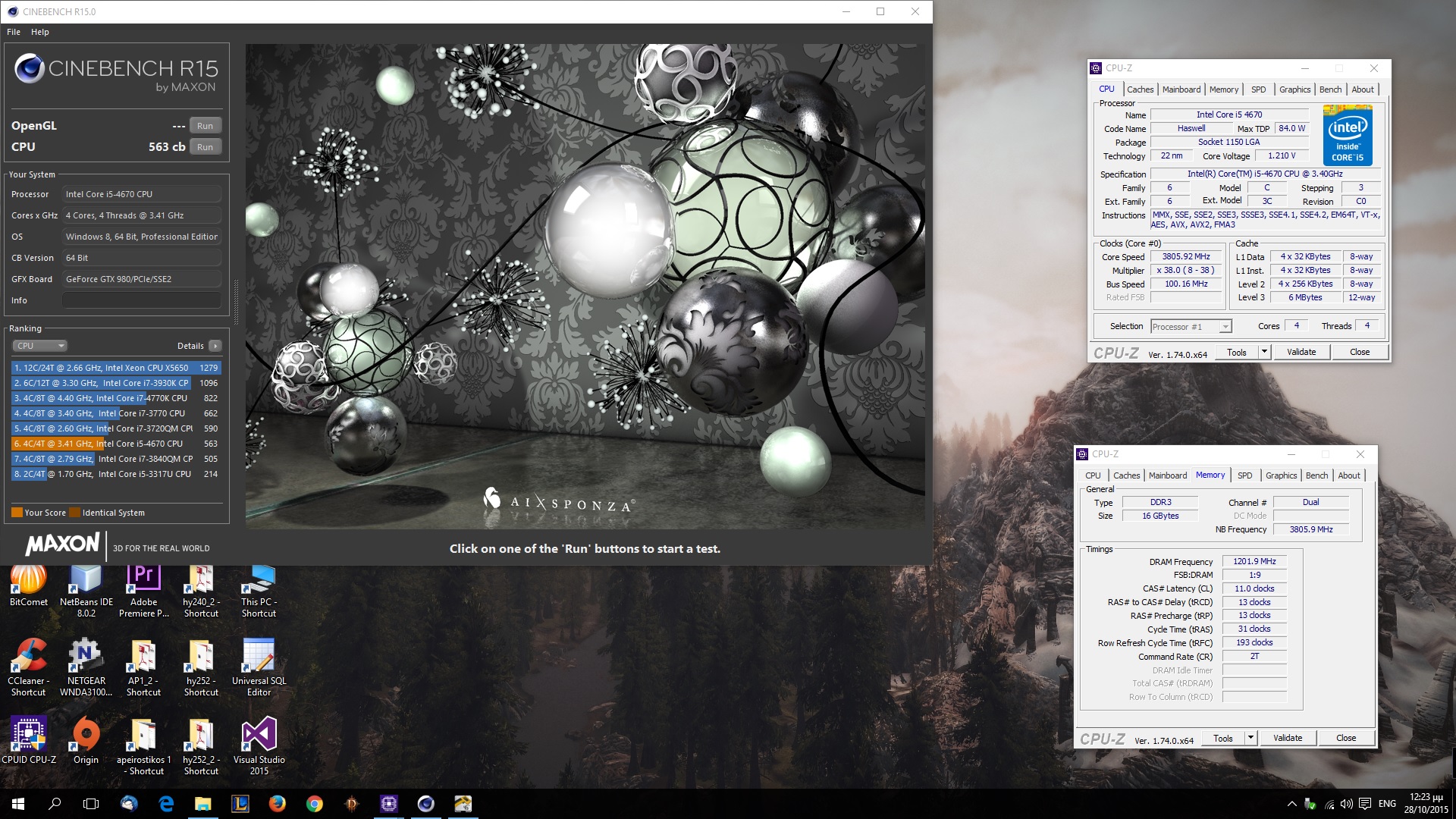Open apeirostikos 1 shortcut on desktop
The image size is (1456, 819).
[x=144, y=746]
